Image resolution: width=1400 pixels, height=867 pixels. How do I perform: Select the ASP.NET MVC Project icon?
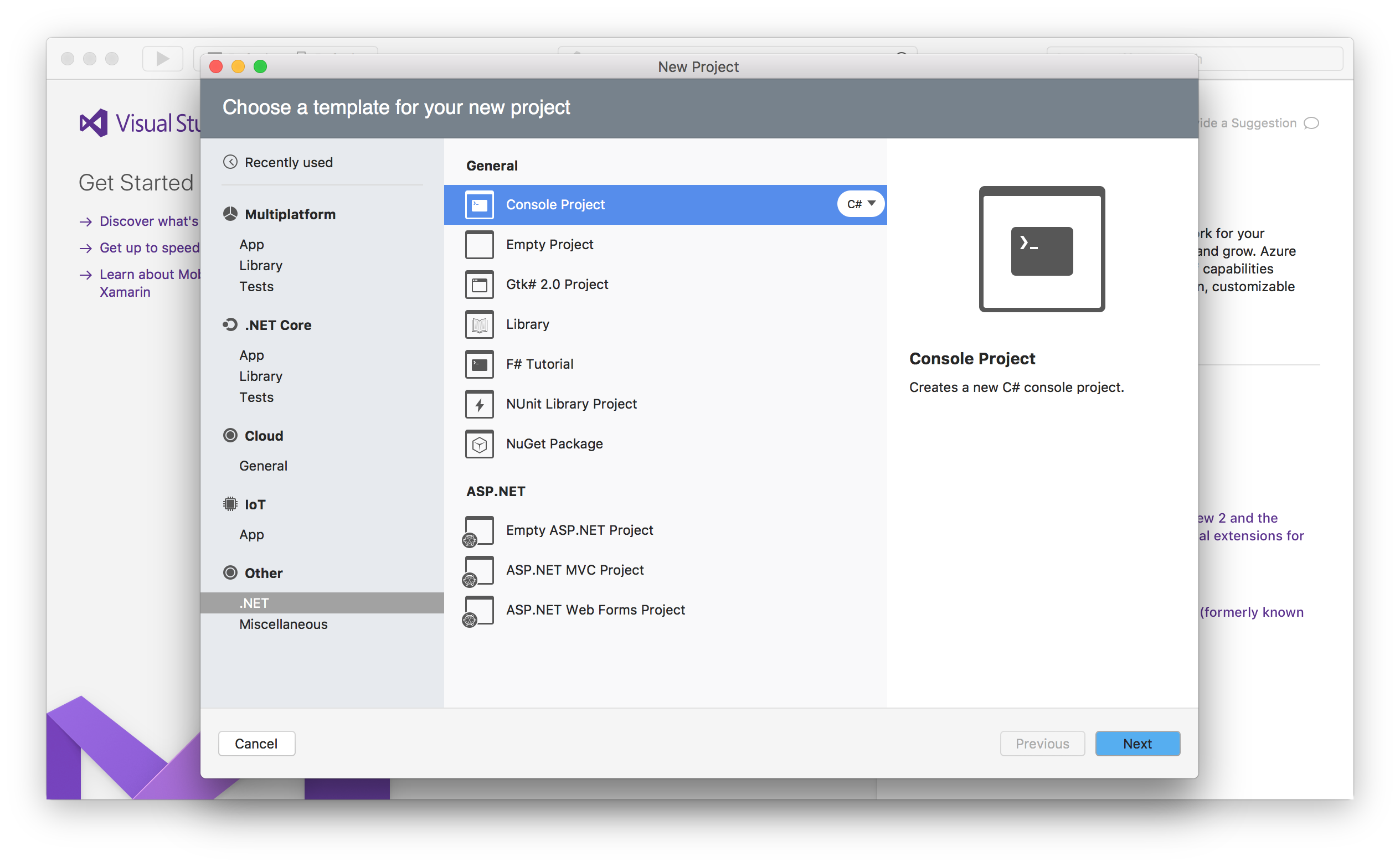[x=479, y=570]
